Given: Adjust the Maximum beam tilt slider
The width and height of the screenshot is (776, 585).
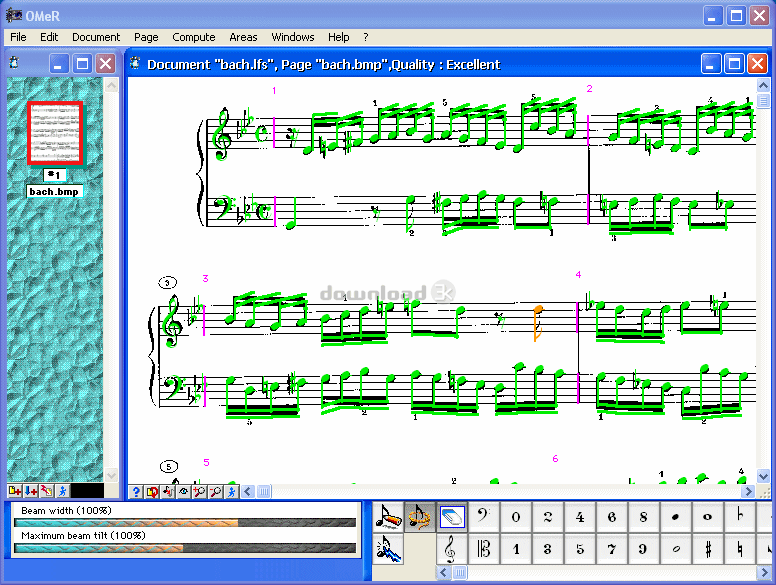Looking at the screenshot, I should 185,548.
